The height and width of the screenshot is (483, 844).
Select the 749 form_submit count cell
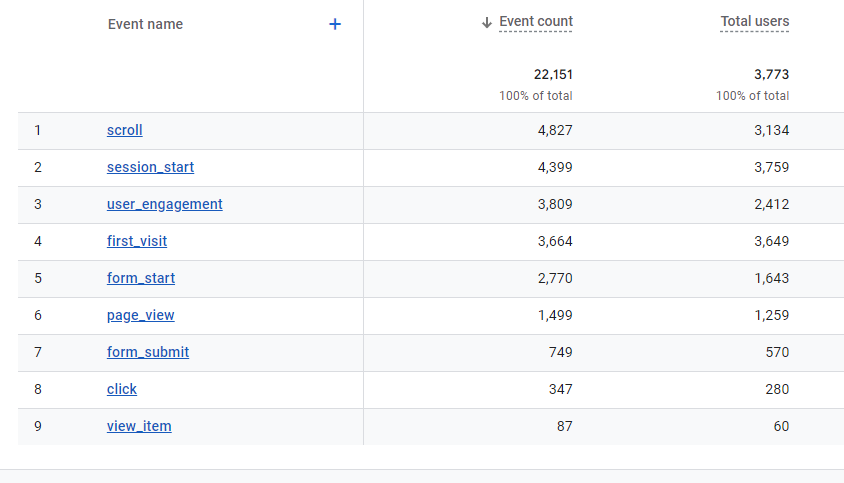[560, 352]
